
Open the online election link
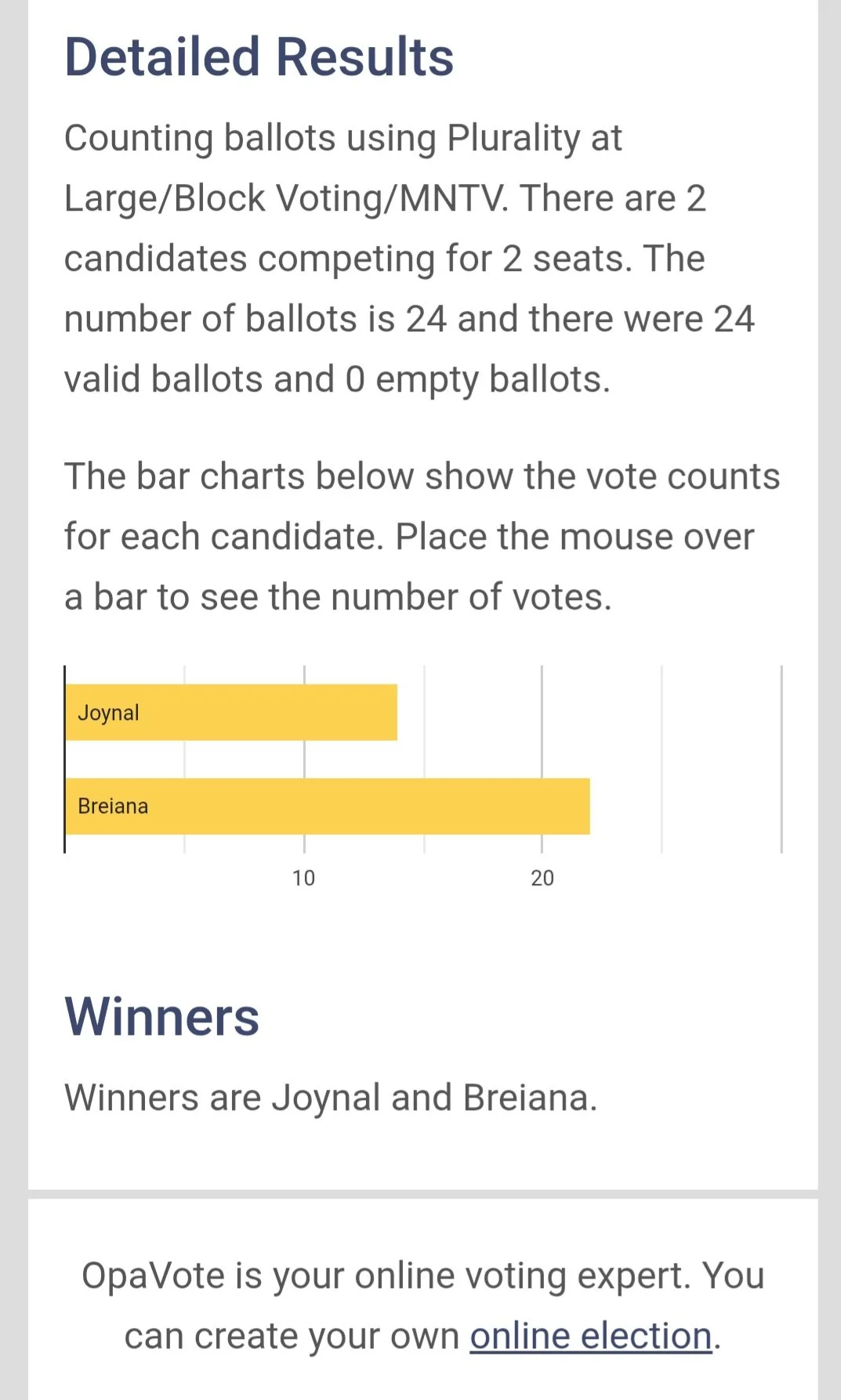(x=591, y=1336)
